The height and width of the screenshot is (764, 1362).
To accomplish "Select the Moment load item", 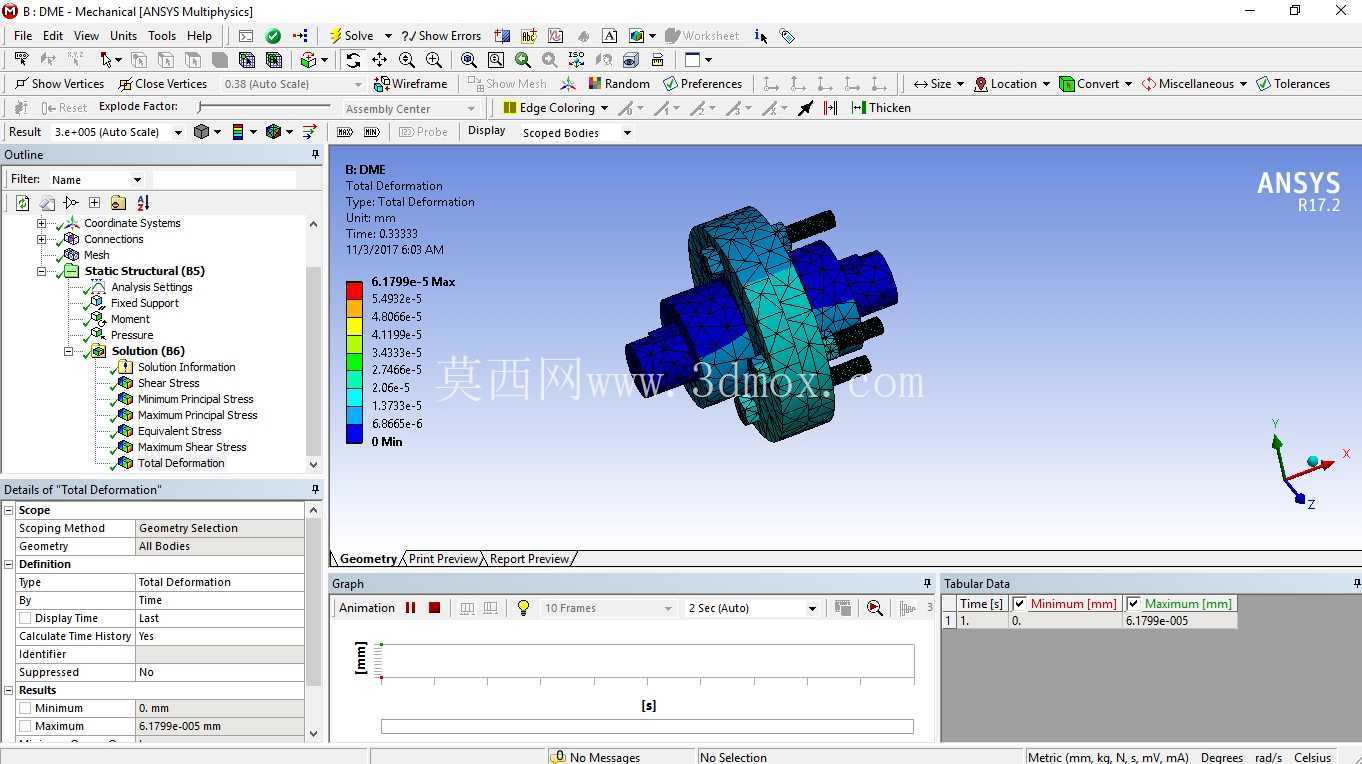I will [x=130, y=319].
